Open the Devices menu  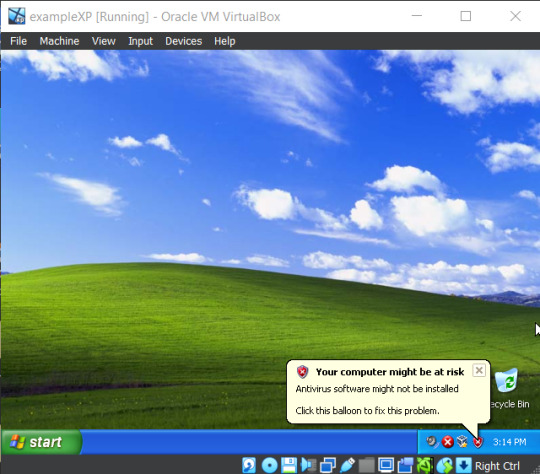coord(184,41)
